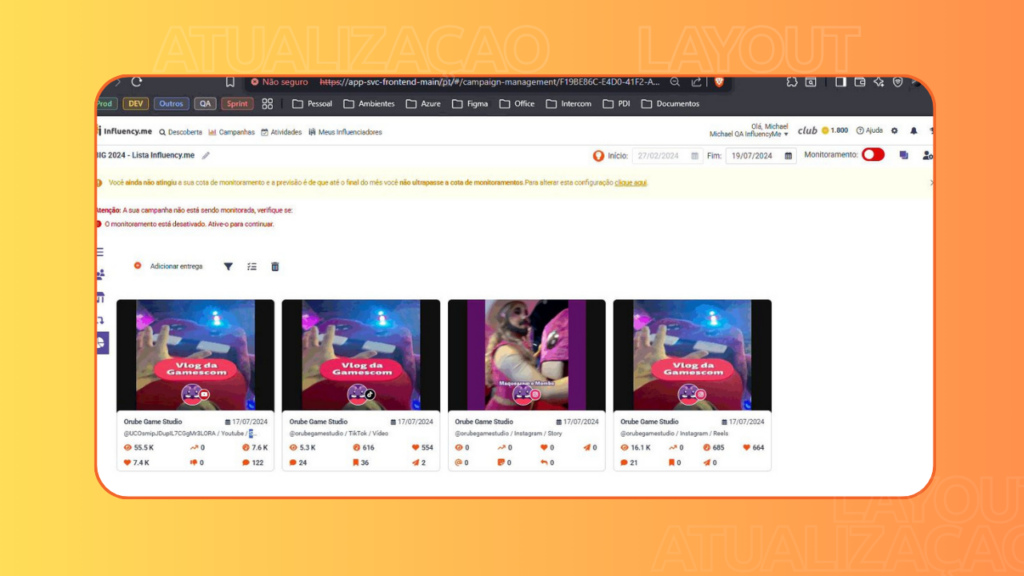
Task: Click the zoom magnifier in address bar
Action: pyautogui.click(x=675, y=82)
